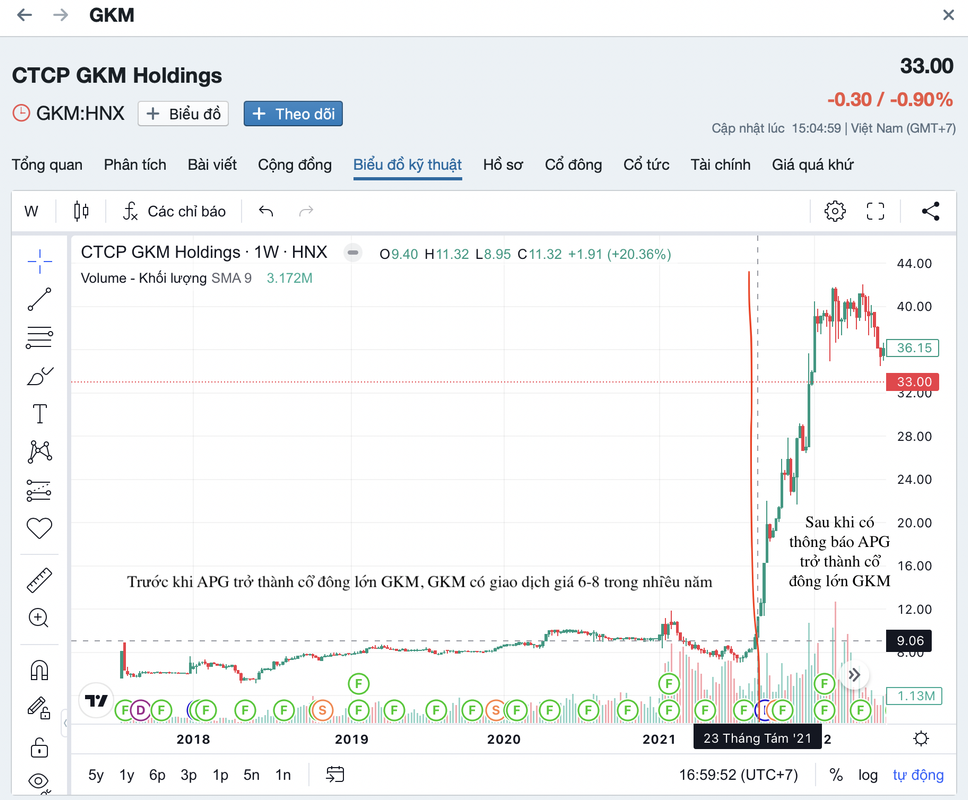968x800 pixels.
Task: Set range to 1y
Action: (127, 775)
